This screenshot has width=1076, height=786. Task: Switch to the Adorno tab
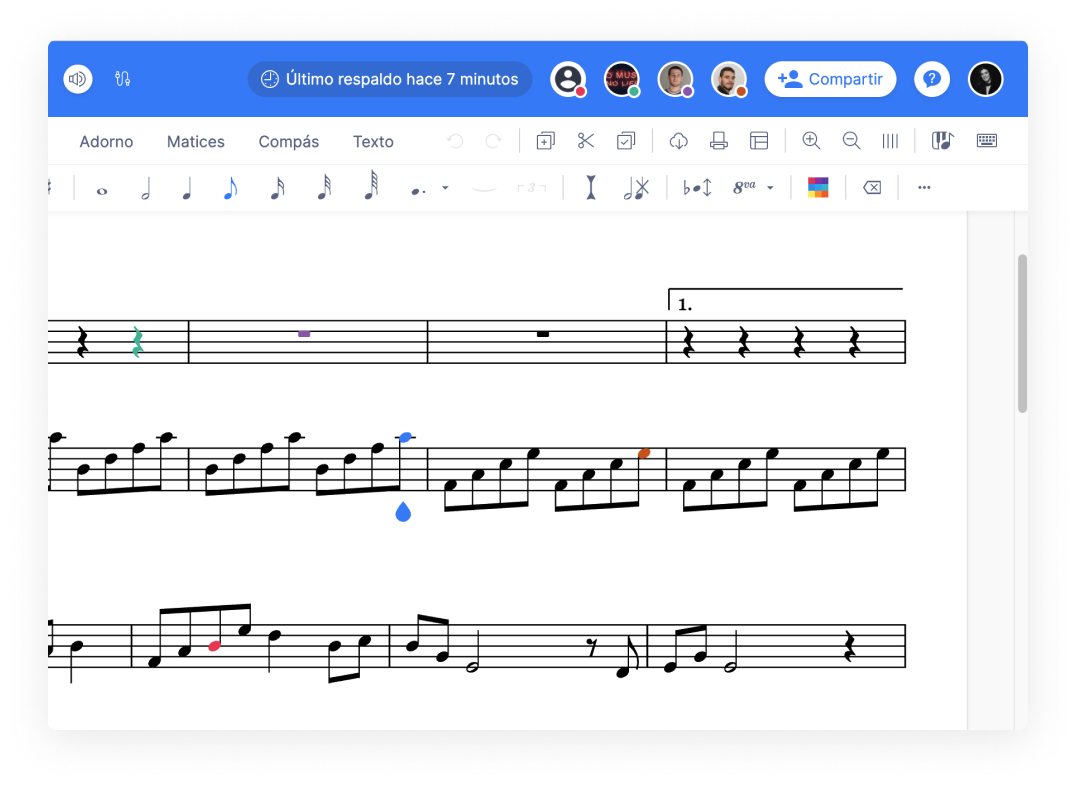coord(106,141)
